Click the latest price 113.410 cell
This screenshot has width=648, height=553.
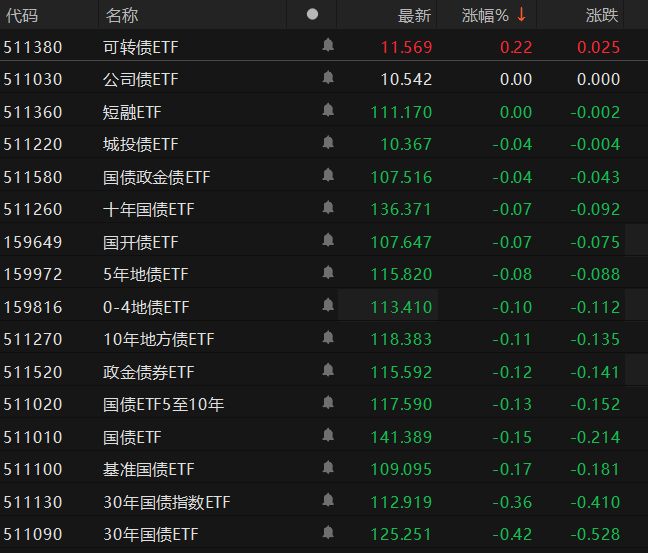coord(401,307)
